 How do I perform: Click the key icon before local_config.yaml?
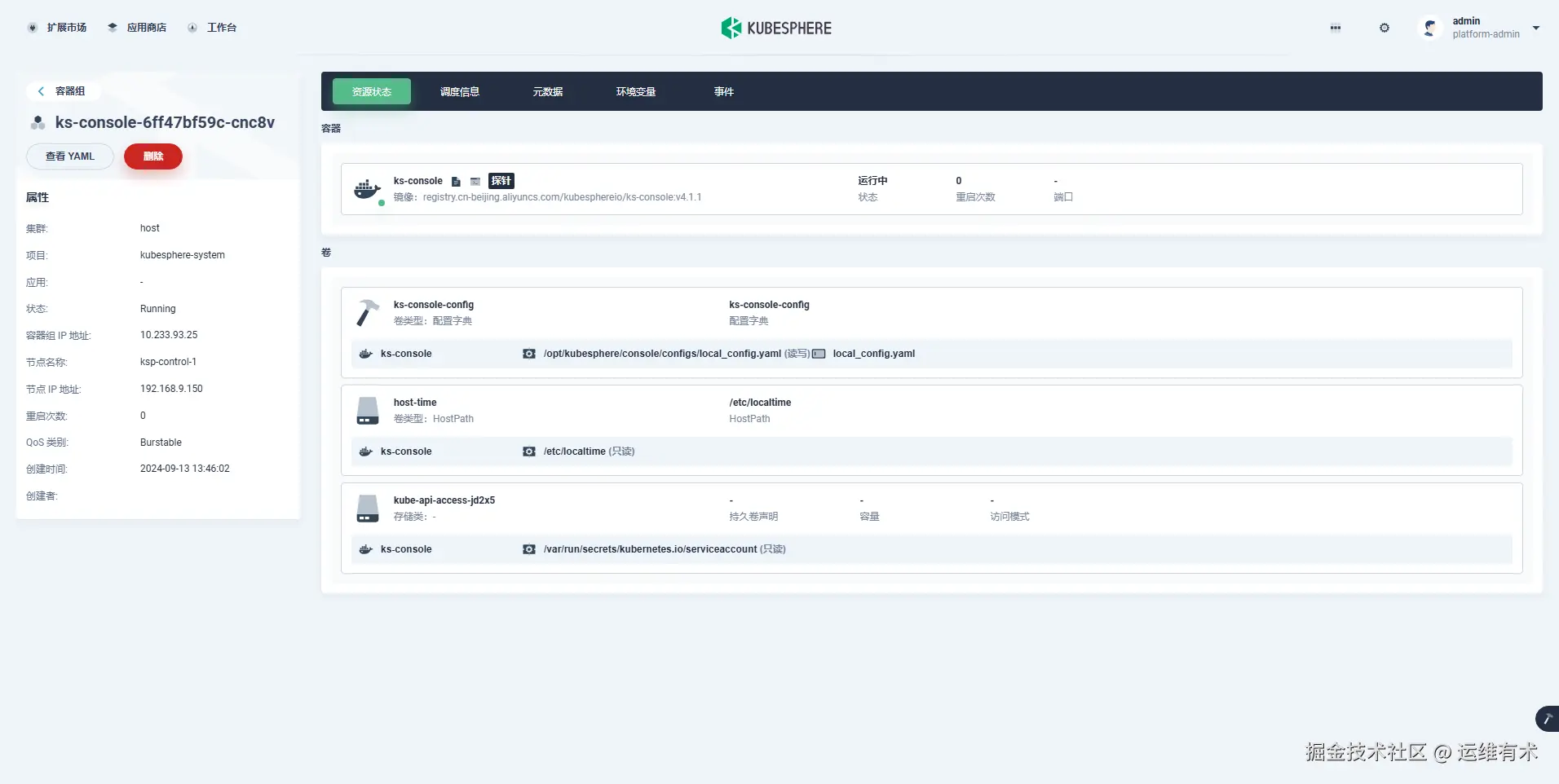(819, 354)
